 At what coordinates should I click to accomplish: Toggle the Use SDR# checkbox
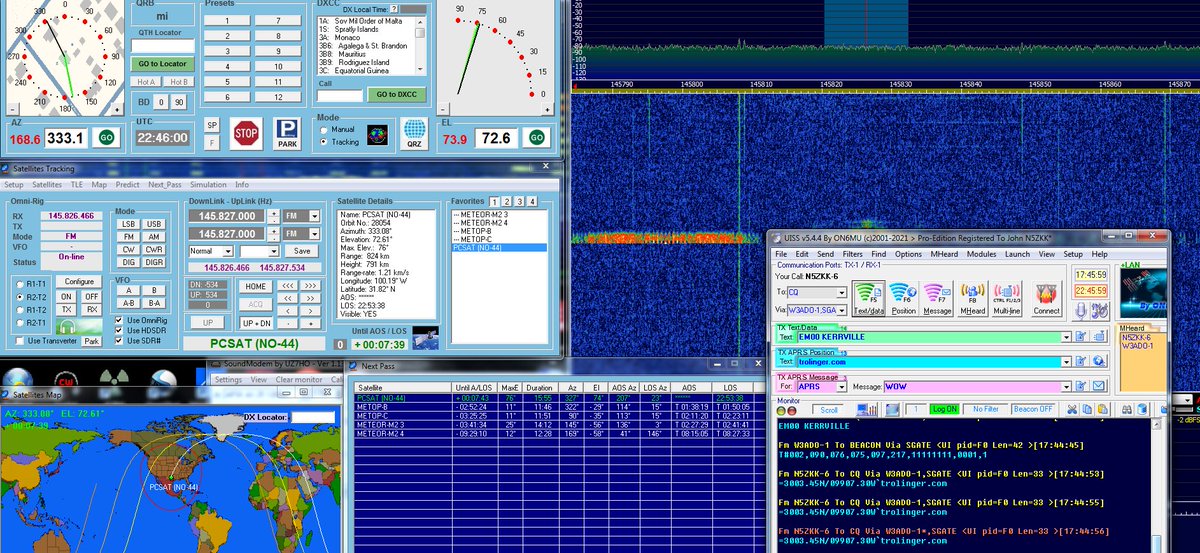point(119,341)
